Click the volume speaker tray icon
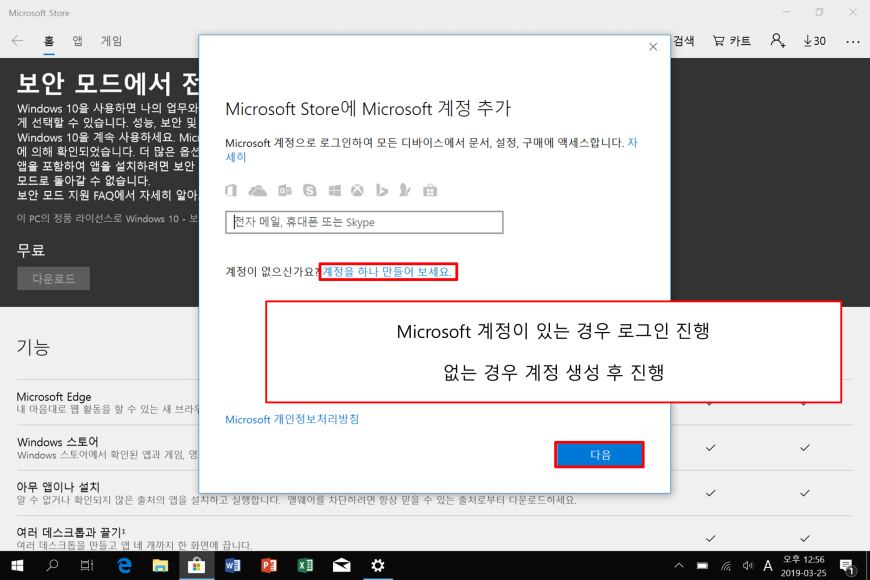Screen dimensions: 870x580 pyautogui.click(x=748, y=566)
